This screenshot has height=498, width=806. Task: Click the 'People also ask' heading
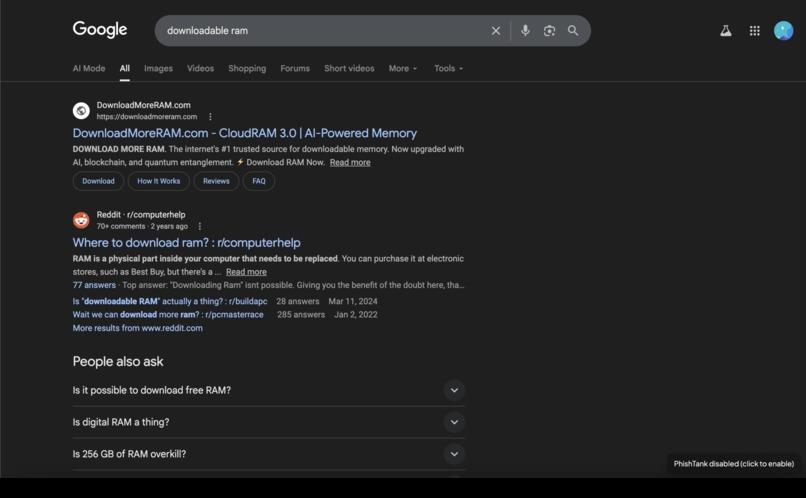tap(118, 361)
